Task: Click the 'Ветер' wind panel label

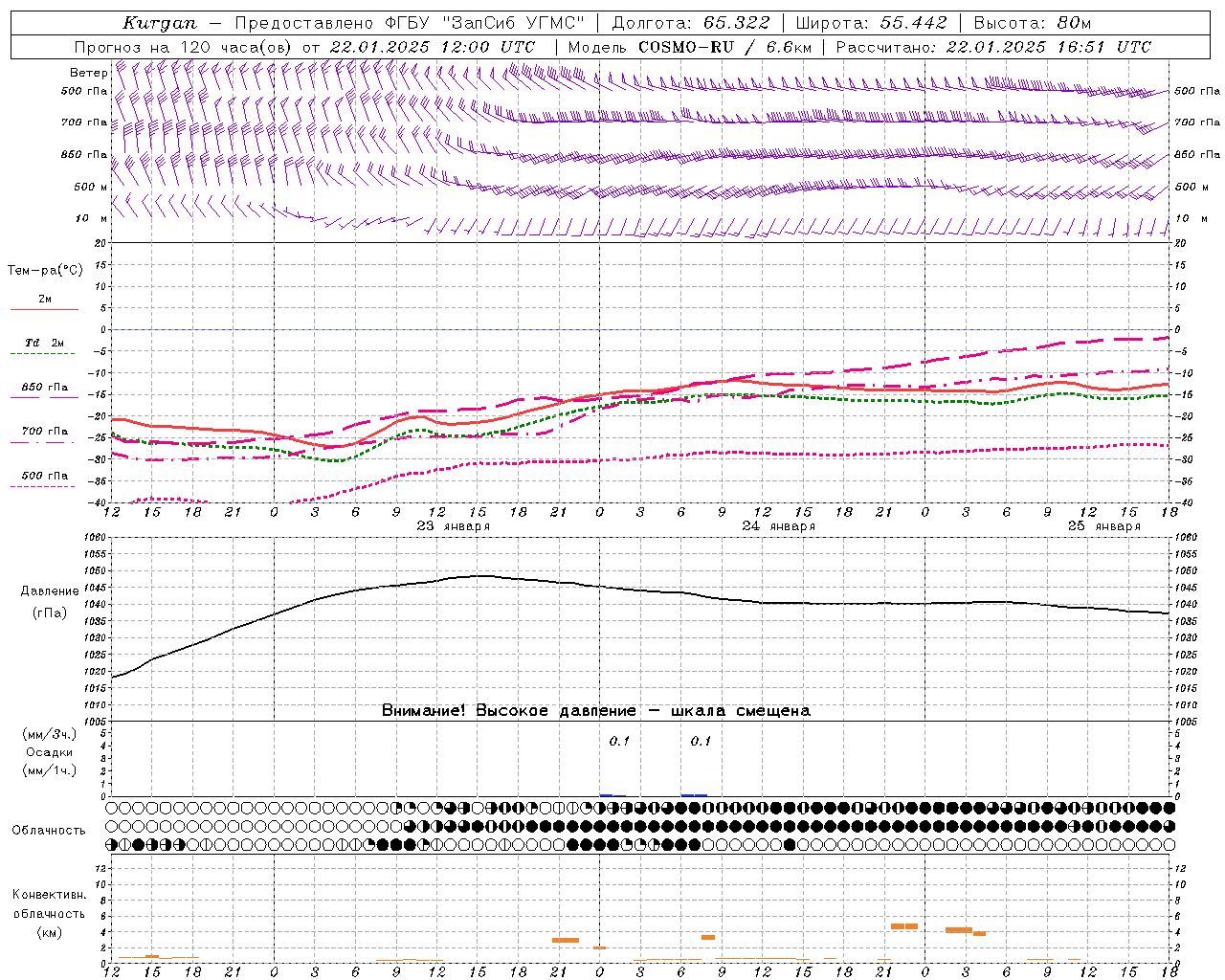Action: point(89,73)
